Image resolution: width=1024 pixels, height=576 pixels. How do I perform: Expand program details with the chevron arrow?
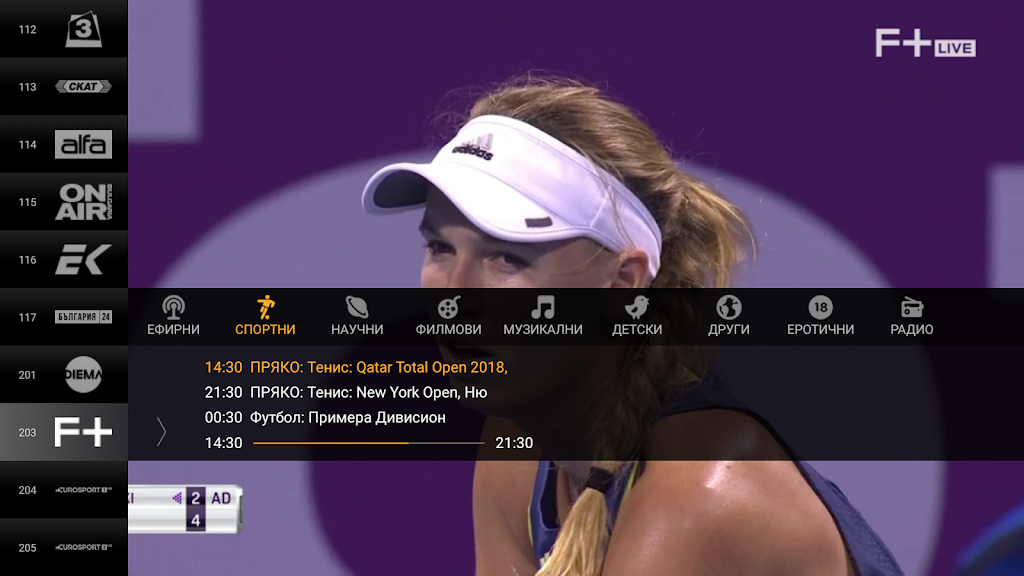pos(161,432)
